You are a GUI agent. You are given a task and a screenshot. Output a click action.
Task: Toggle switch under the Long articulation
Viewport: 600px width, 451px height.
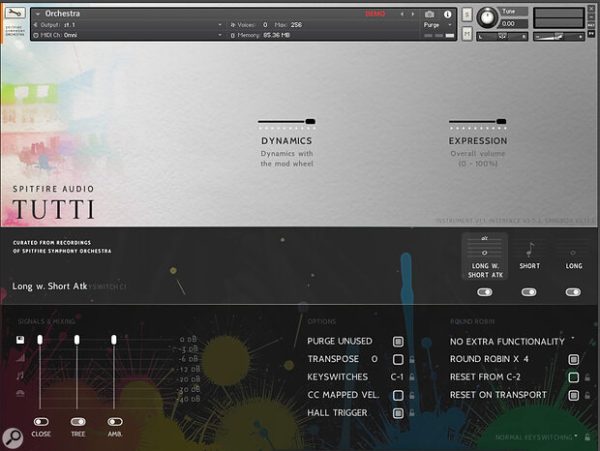click(x=573, y=292)
